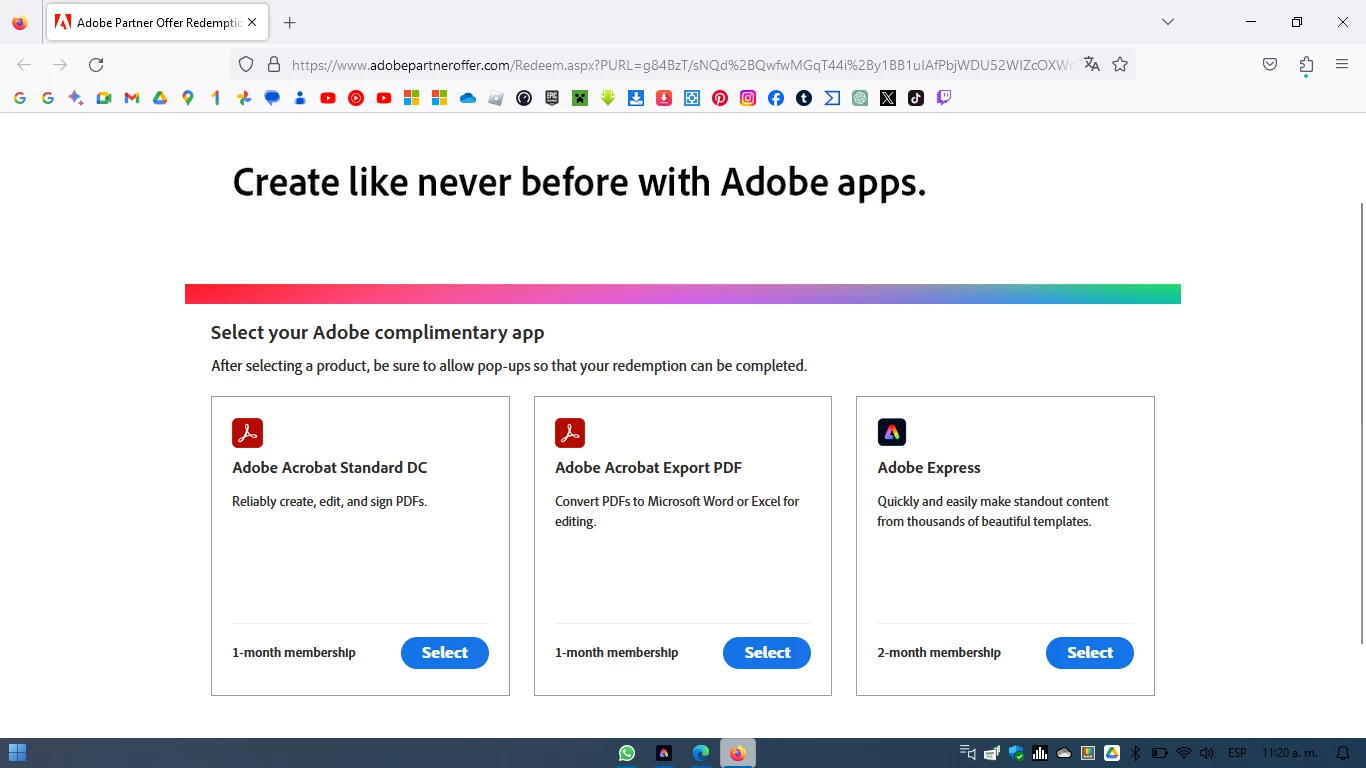1366x768 pixels.
Task: Click the adobepartneroffer.com address bar
Action: point(682,65)
